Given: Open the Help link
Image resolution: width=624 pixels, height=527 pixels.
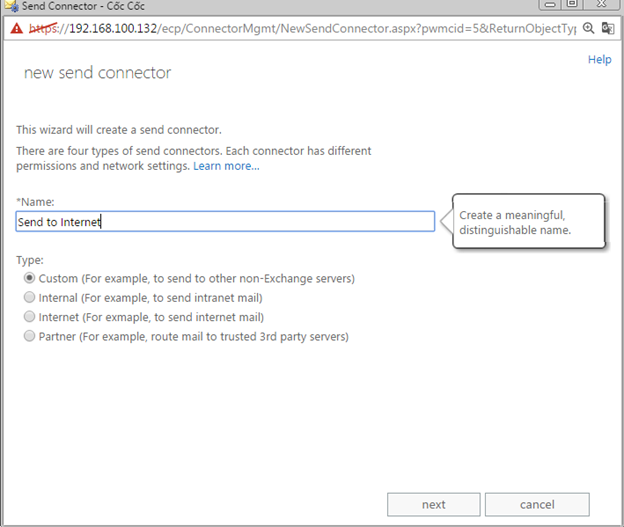Looking at the screenshot, I should (x=599, y=60).
